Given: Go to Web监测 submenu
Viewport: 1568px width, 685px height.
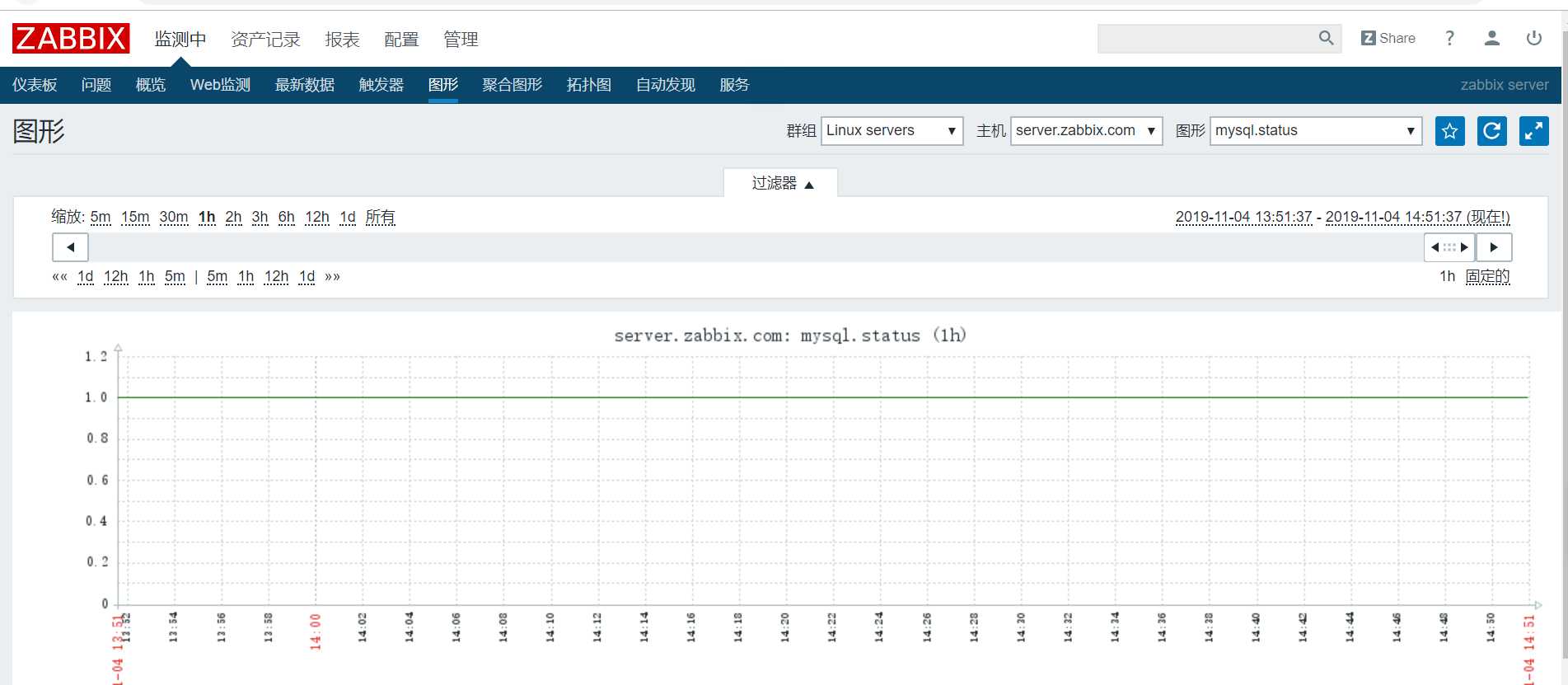Looking at the screenshot, I should tap(220, 85).
